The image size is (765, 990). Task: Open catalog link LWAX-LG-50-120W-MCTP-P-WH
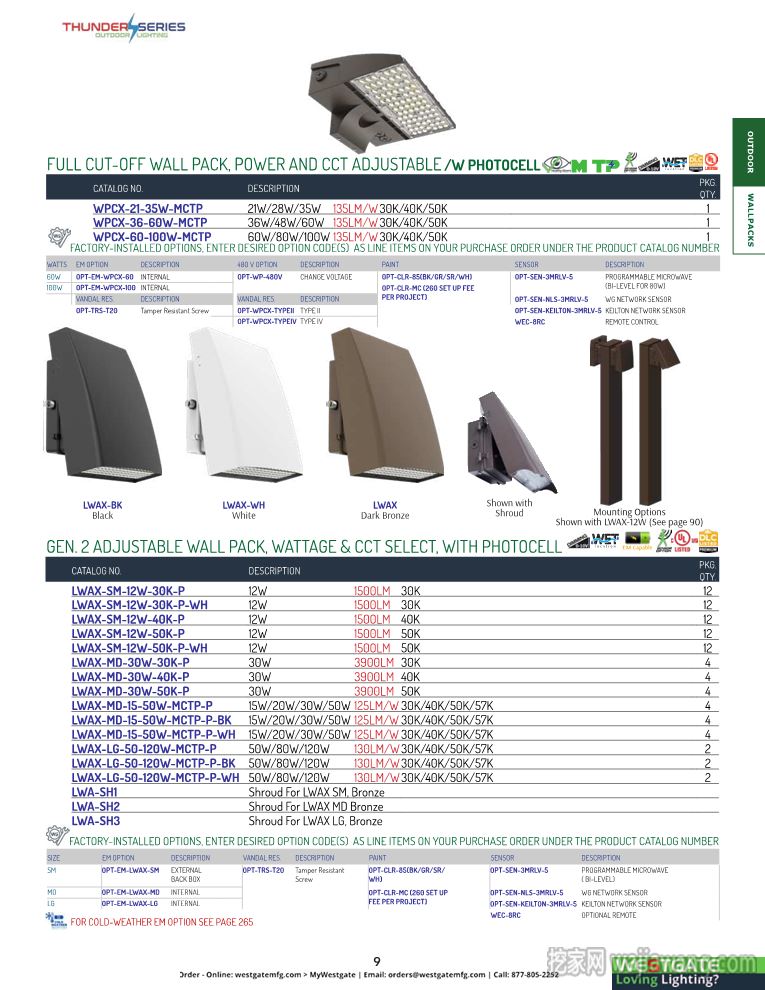click(155, 778)
